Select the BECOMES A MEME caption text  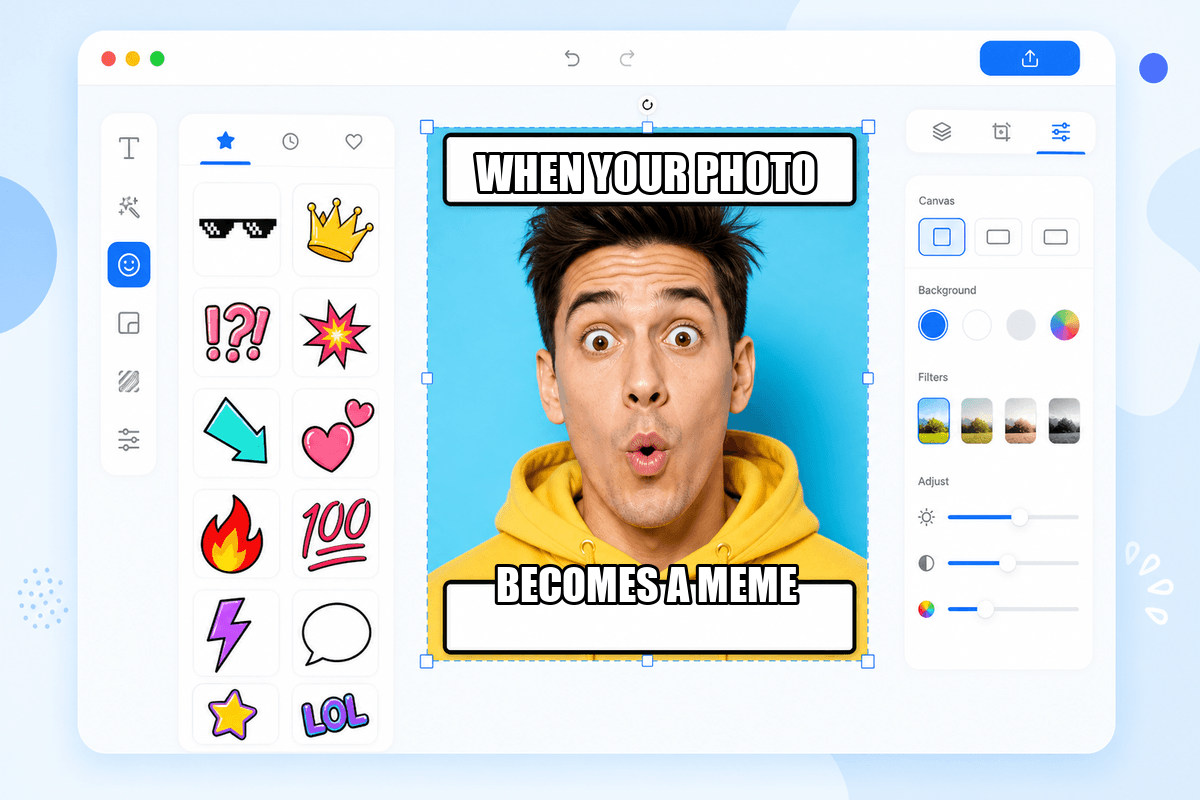(647, 584)
